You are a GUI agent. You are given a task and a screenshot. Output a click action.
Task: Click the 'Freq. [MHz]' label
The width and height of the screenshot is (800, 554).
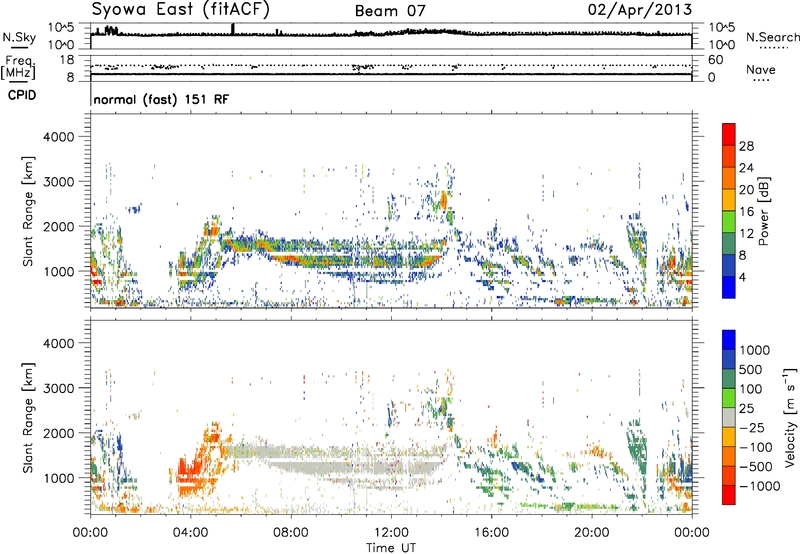pos(18,68)
